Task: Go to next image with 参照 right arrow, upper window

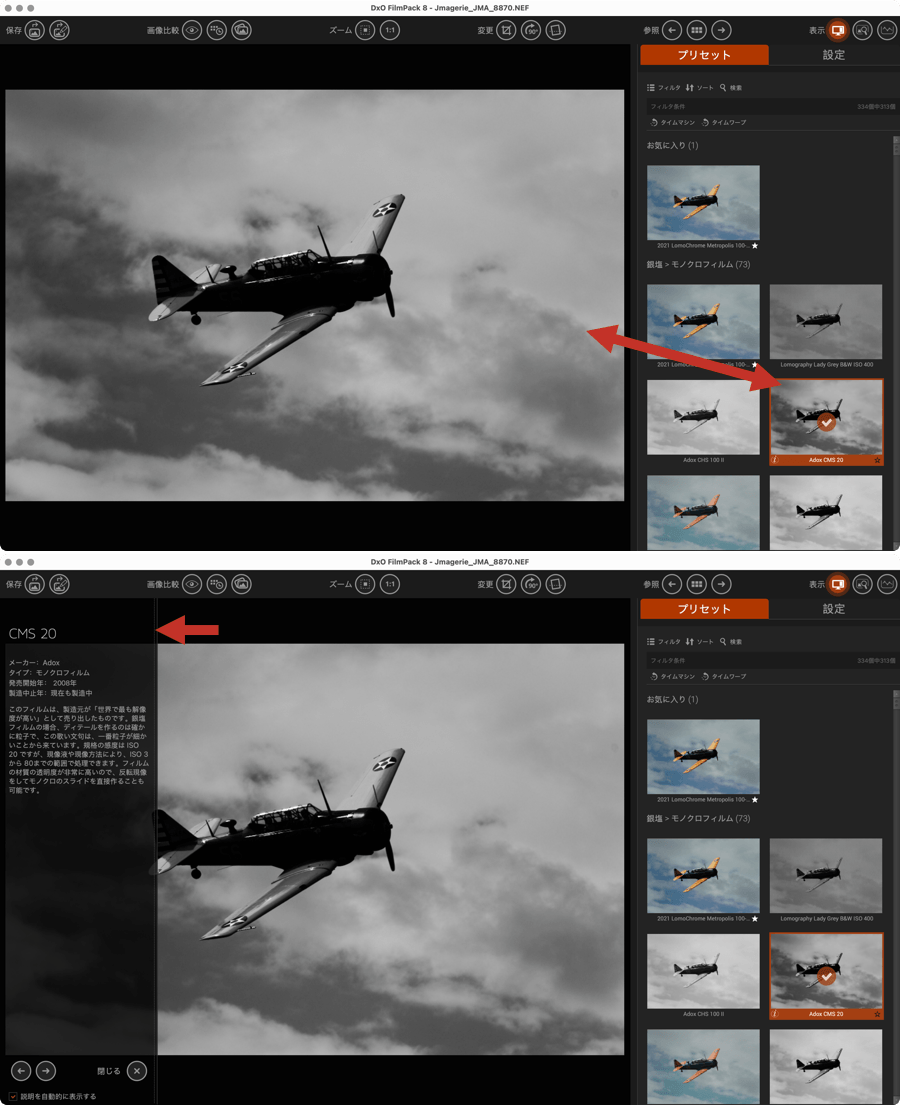Action: (721, 30)
